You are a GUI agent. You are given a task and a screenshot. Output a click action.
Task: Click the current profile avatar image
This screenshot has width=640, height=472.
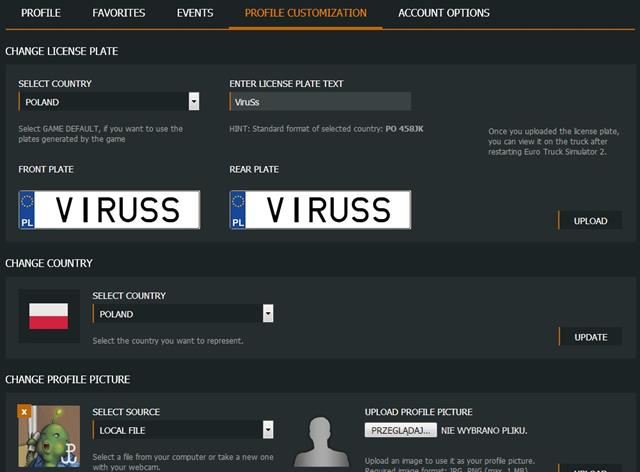pyautogui.click(x=50, y=440)
